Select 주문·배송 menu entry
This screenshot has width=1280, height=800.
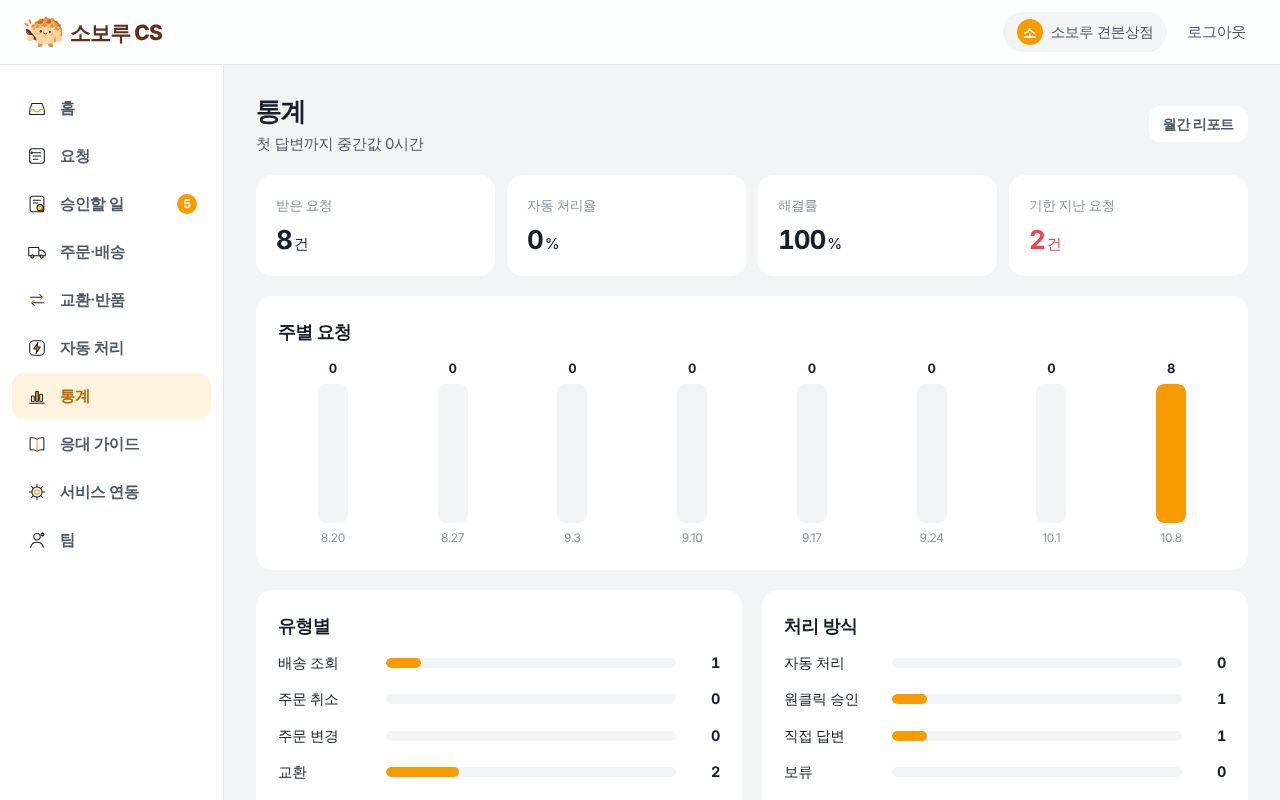coord(111,252)
